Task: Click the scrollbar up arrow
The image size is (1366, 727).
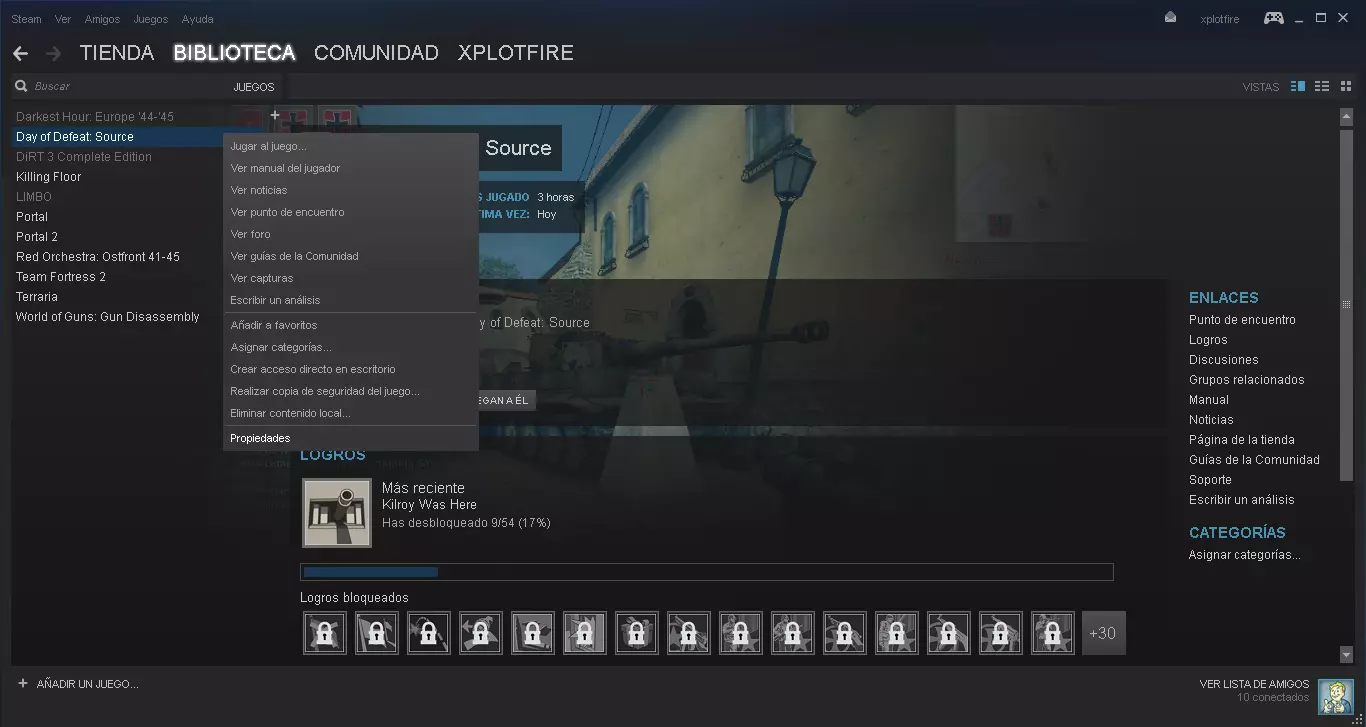Action: click(x=1346, y=116)
